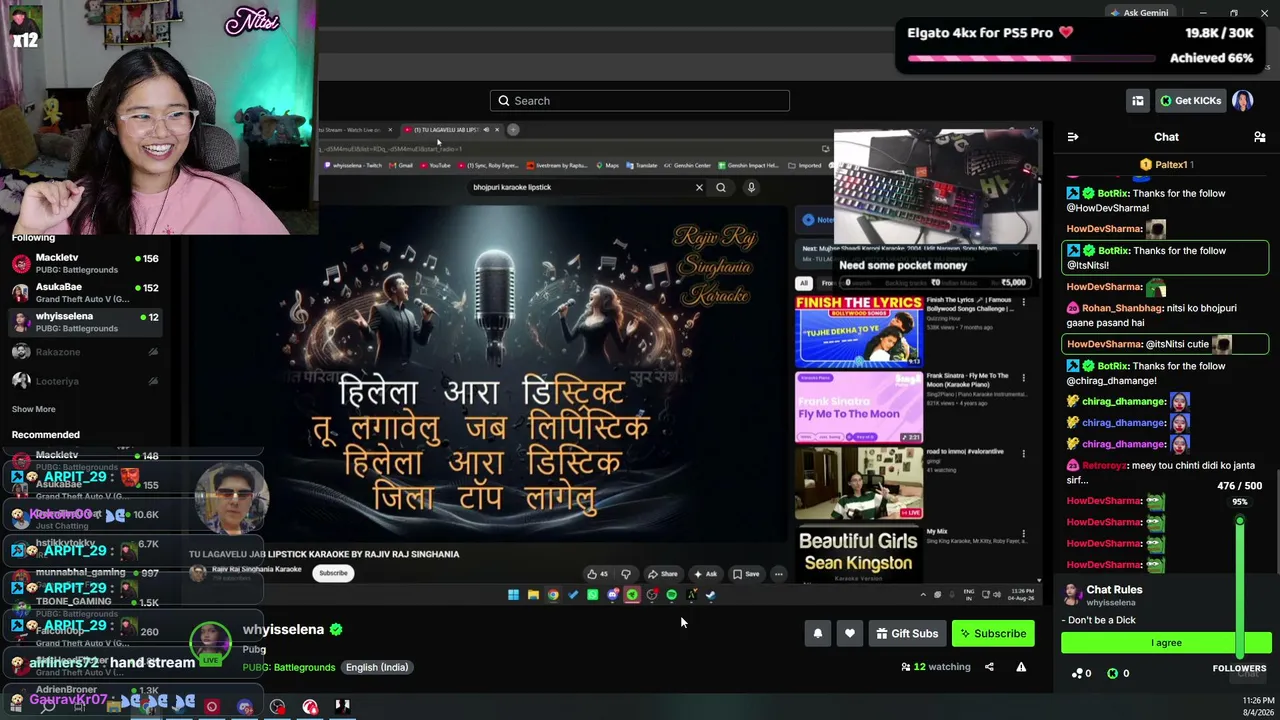This screenshot has height=720, width=1280.
Task: Open Chrome in the streamed taskbar
Action: pos(553,595)
